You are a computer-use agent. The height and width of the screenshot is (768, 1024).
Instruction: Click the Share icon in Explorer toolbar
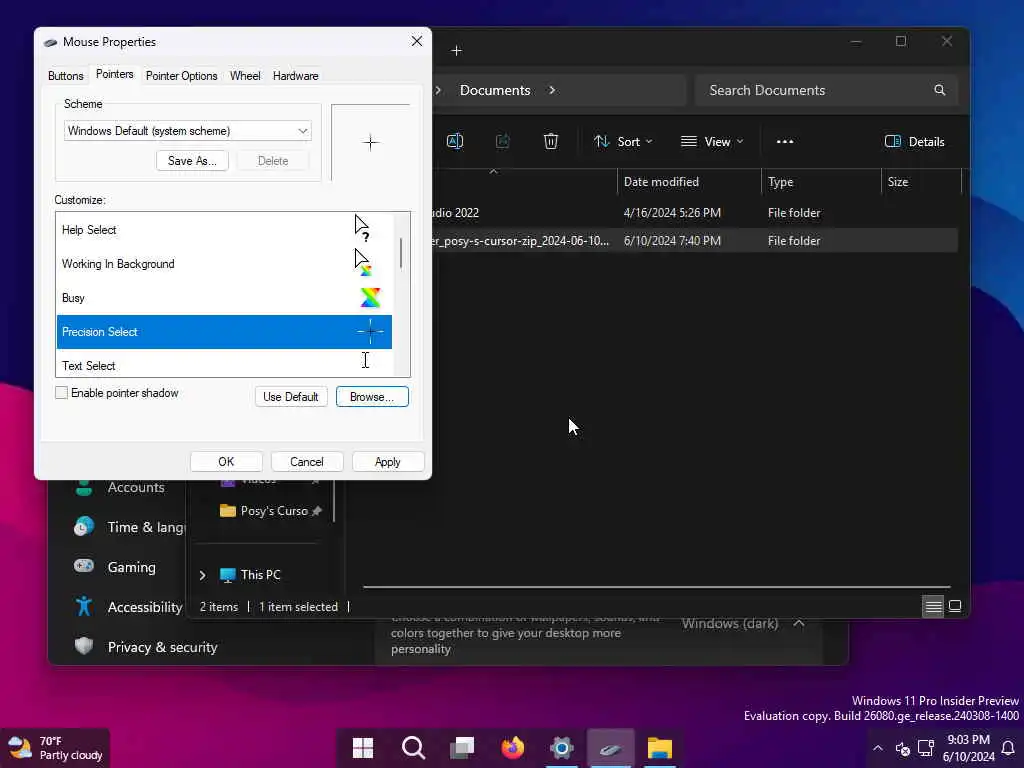click(503, 141)
